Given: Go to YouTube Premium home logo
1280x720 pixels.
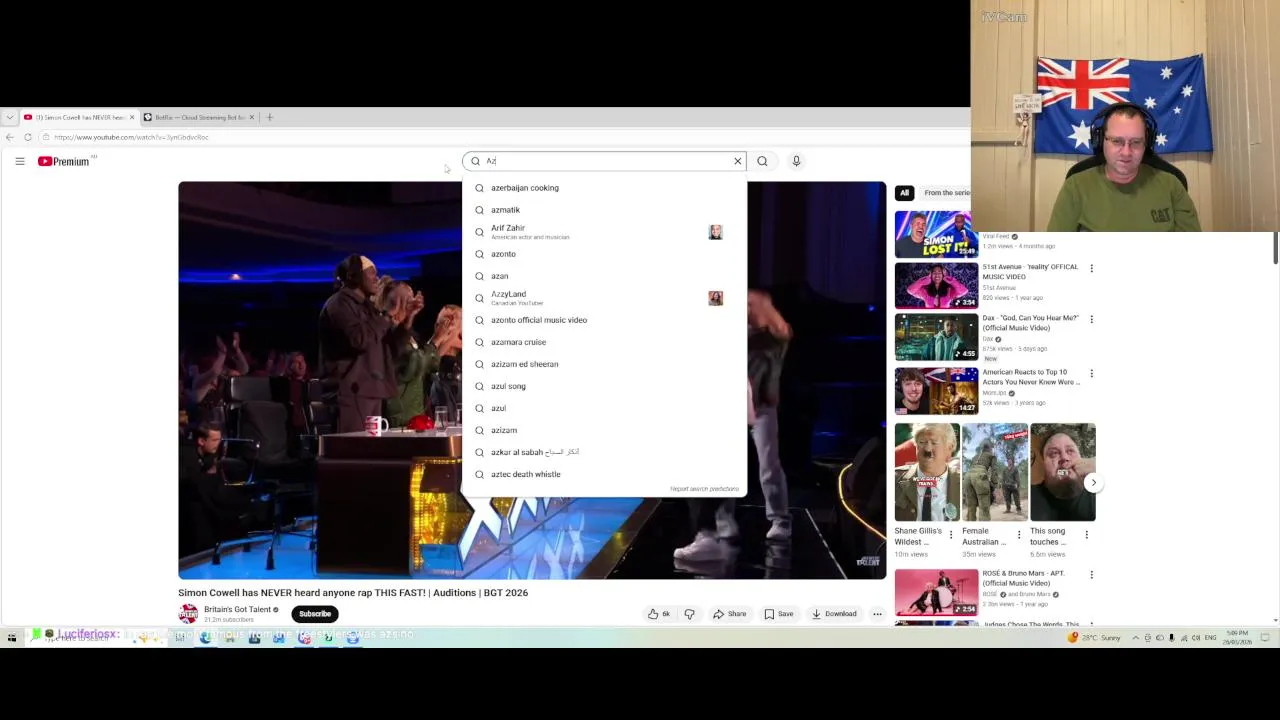Looking at the screenshot, I should tap(64, 161).
